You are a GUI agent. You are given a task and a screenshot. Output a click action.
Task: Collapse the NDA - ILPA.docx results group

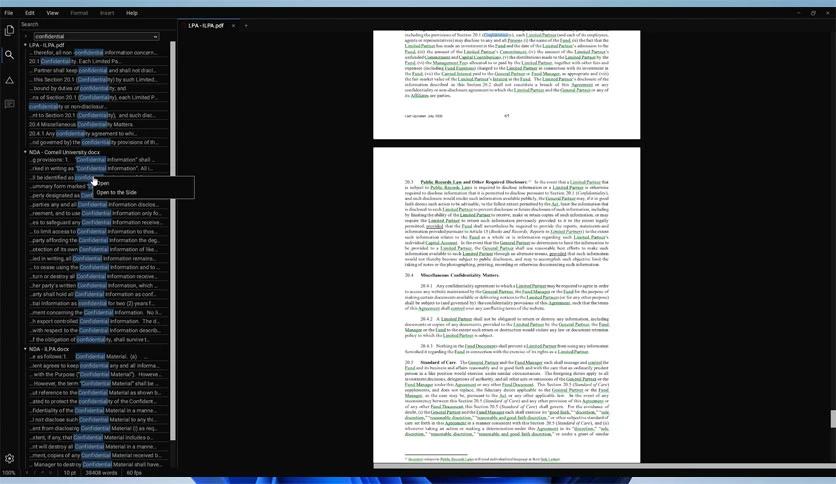tap(25, 349)
